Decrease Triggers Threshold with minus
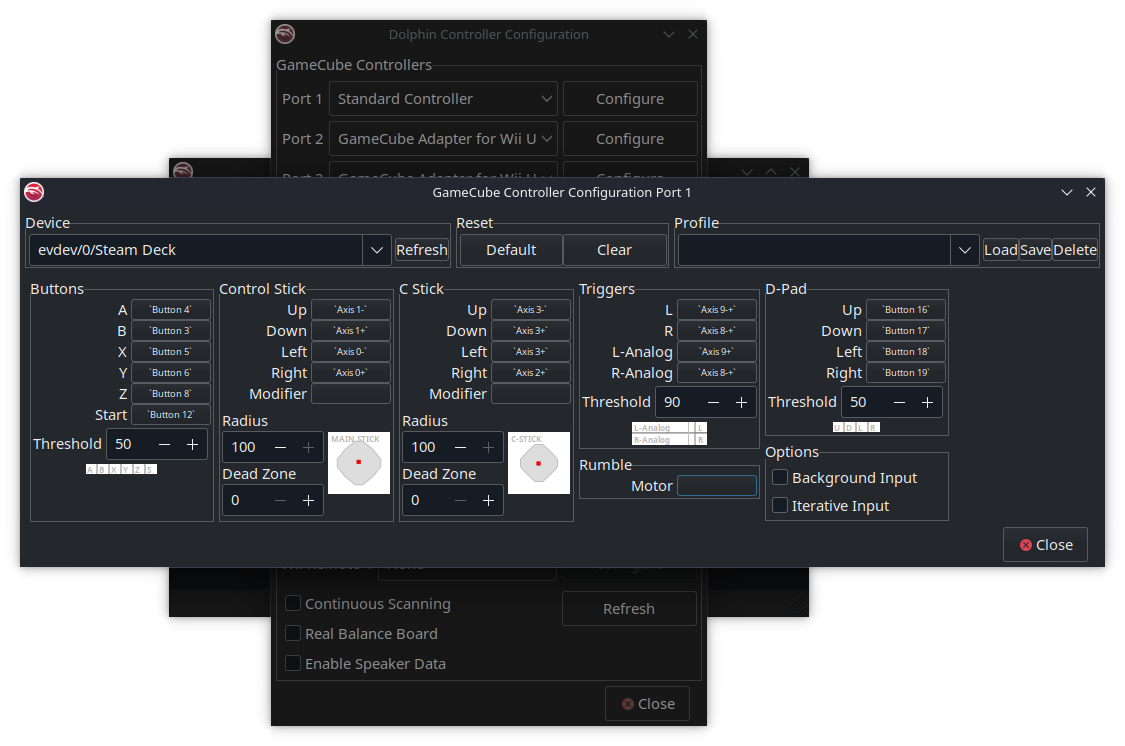Image resolution: width=1125 pixels, height=746 pixels. (x=713, y=402)
